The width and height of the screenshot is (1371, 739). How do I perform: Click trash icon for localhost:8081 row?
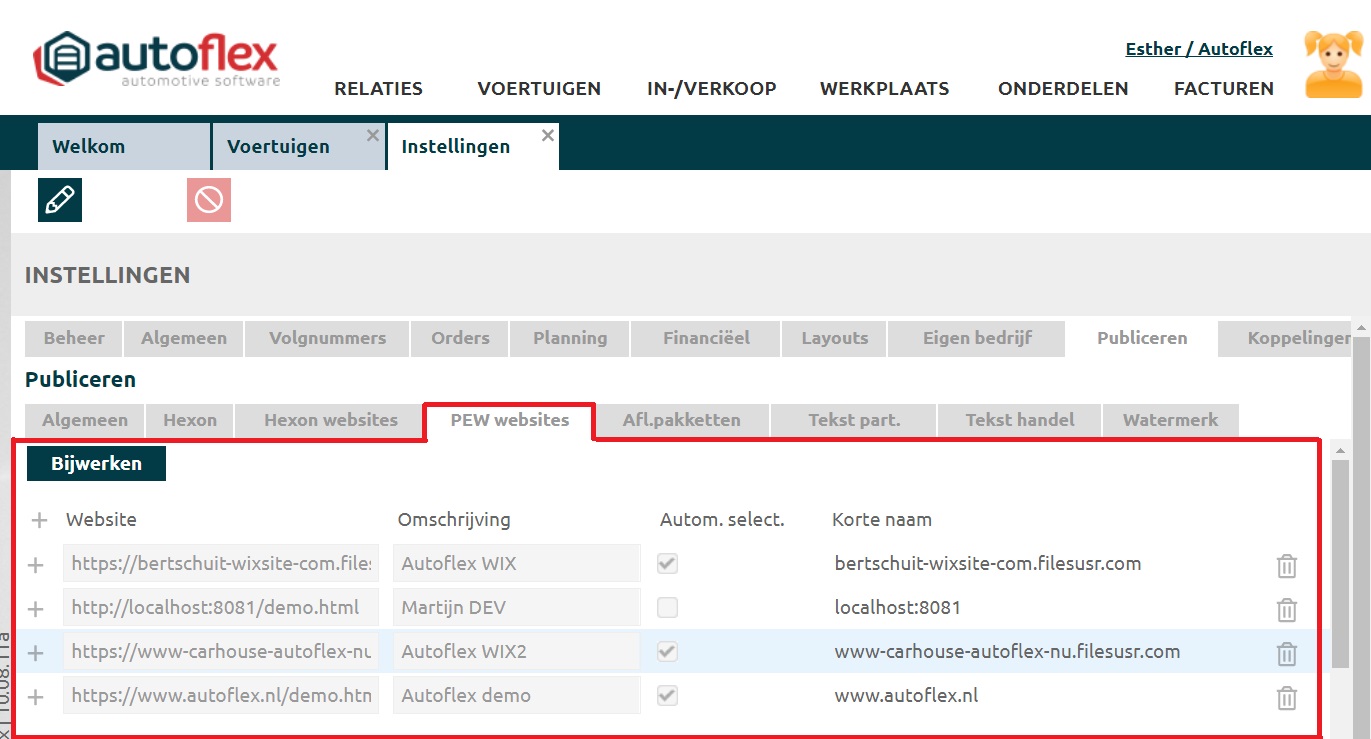pos(1286,609)
